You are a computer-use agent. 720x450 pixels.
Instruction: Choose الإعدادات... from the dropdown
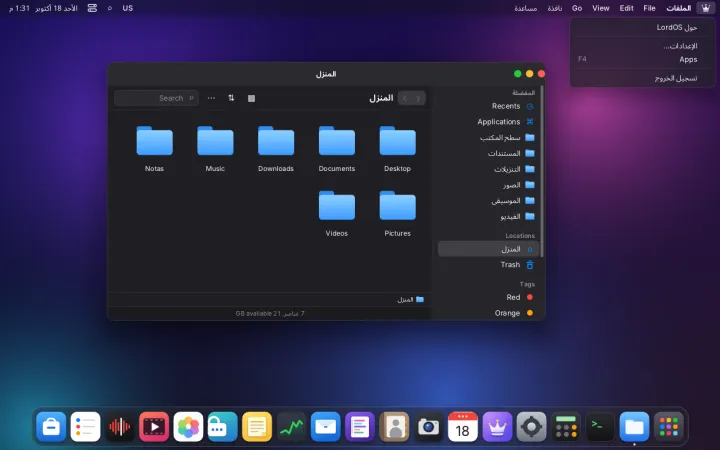click(642, 46)
